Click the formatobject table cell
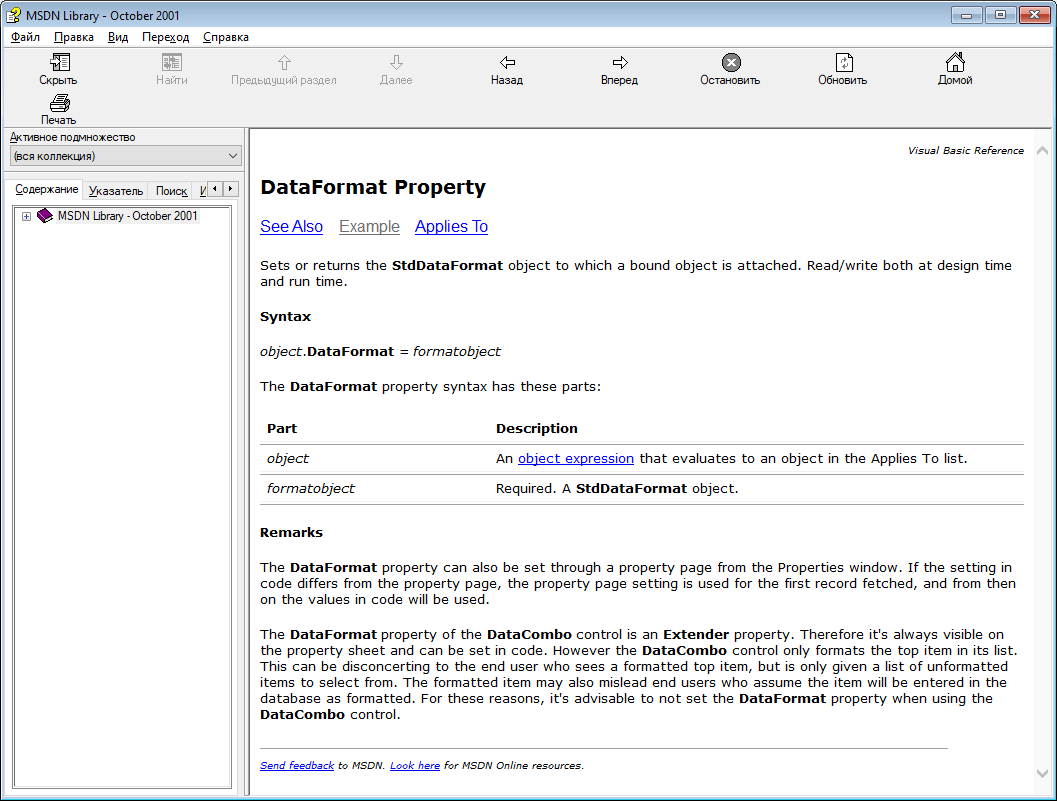1057x801 pixels. coord(311,489)
